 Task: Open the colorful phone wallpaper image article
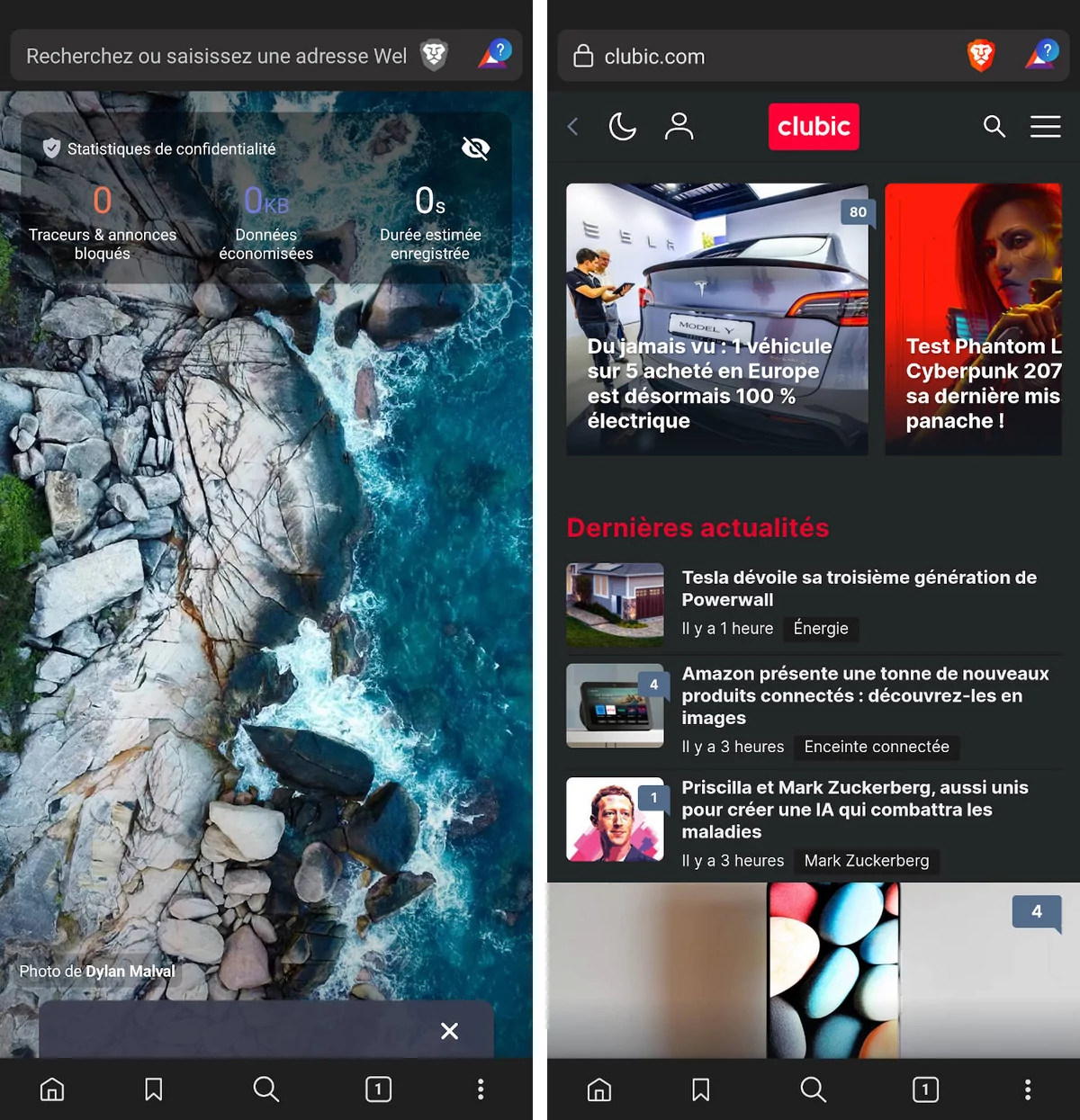click(814, 970)
